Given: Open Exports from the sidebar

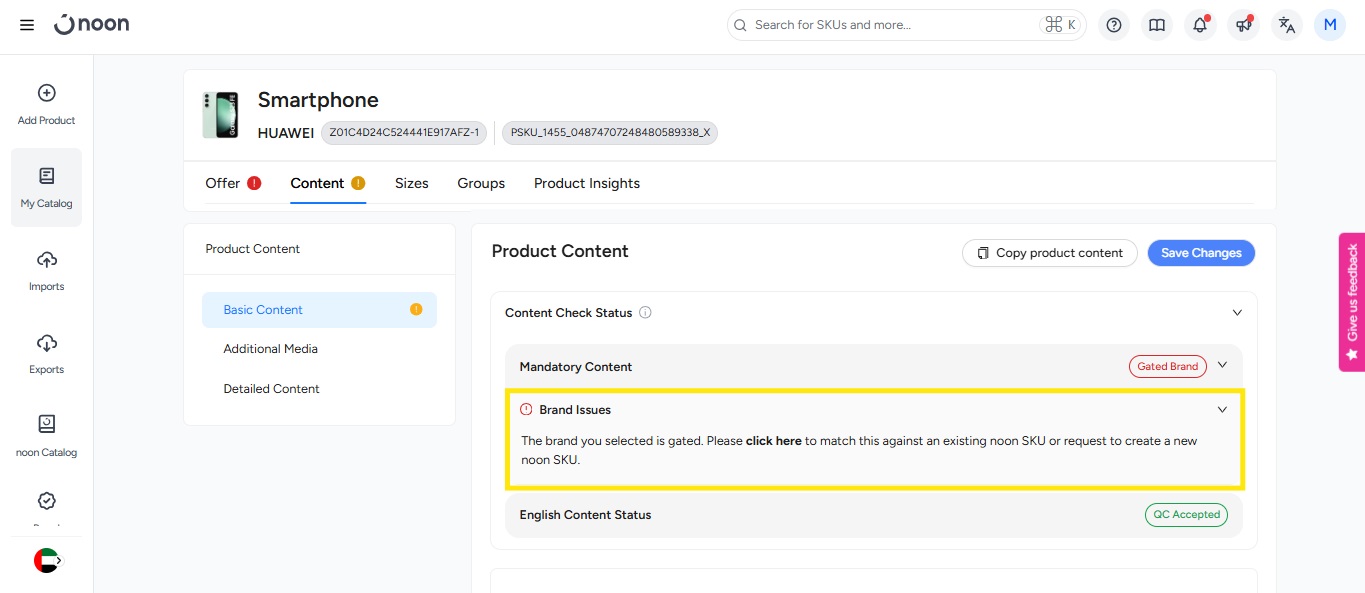Looking at the screenshot, I should [x=46, y=353].
